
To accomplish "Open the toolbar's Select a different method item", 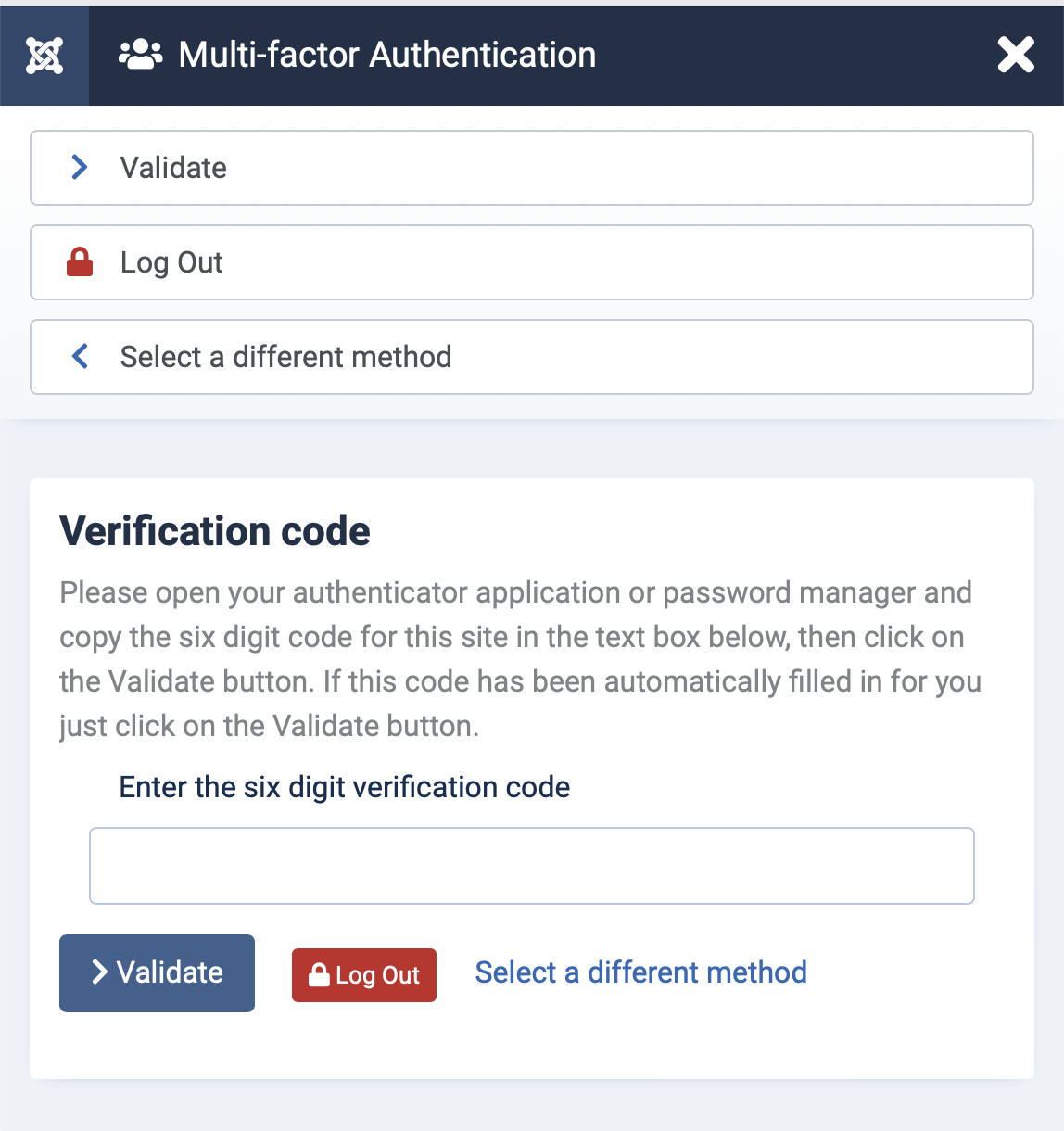I will 532,357.
